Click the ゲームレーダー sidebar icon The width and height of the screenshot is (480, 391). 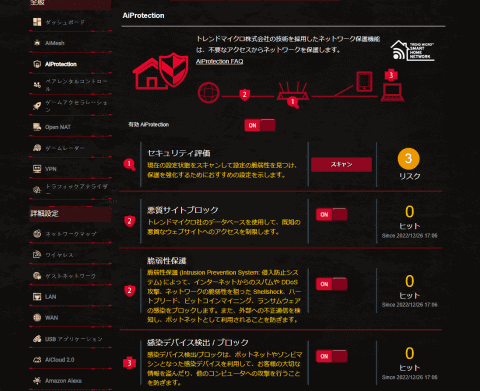(x=37, y=148)
